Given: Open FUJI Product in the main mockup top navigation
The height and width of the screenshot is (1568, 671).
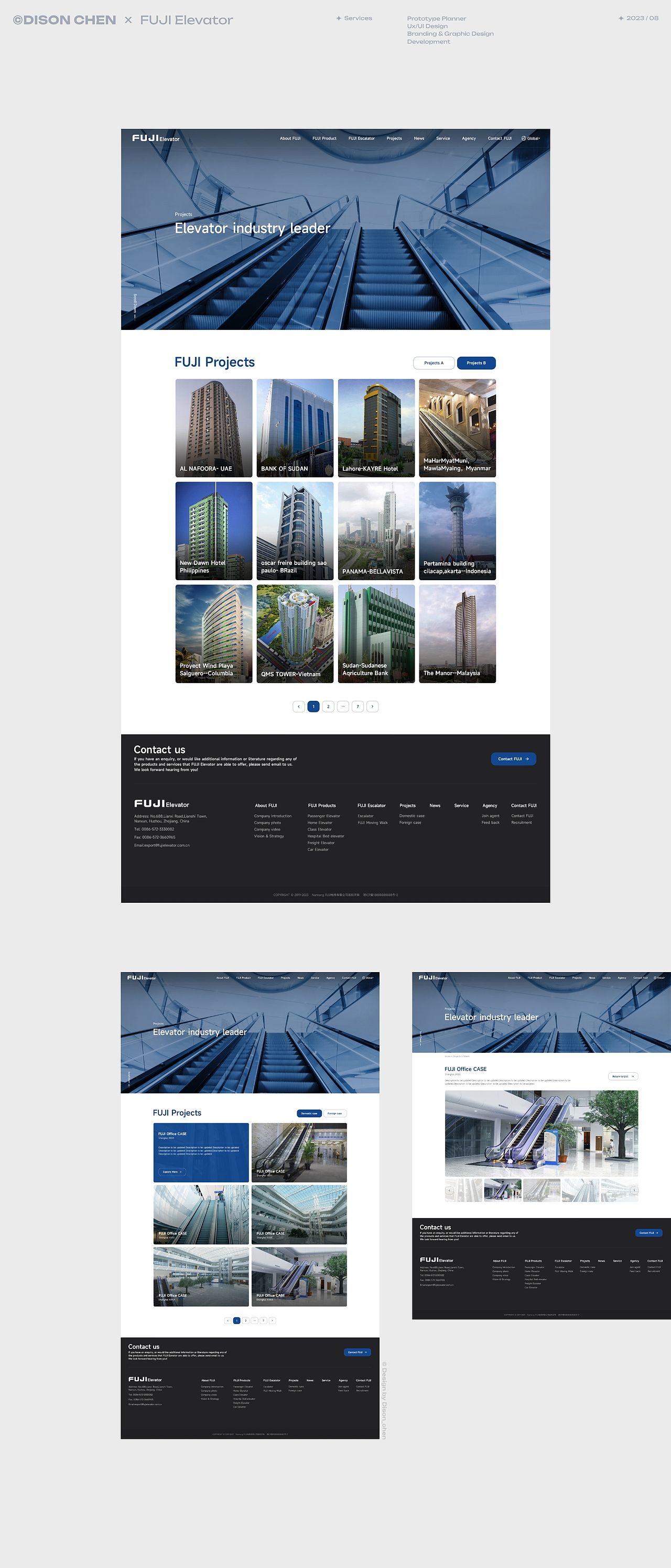Looking at the screenshot, I should click(x=324, y=138).
